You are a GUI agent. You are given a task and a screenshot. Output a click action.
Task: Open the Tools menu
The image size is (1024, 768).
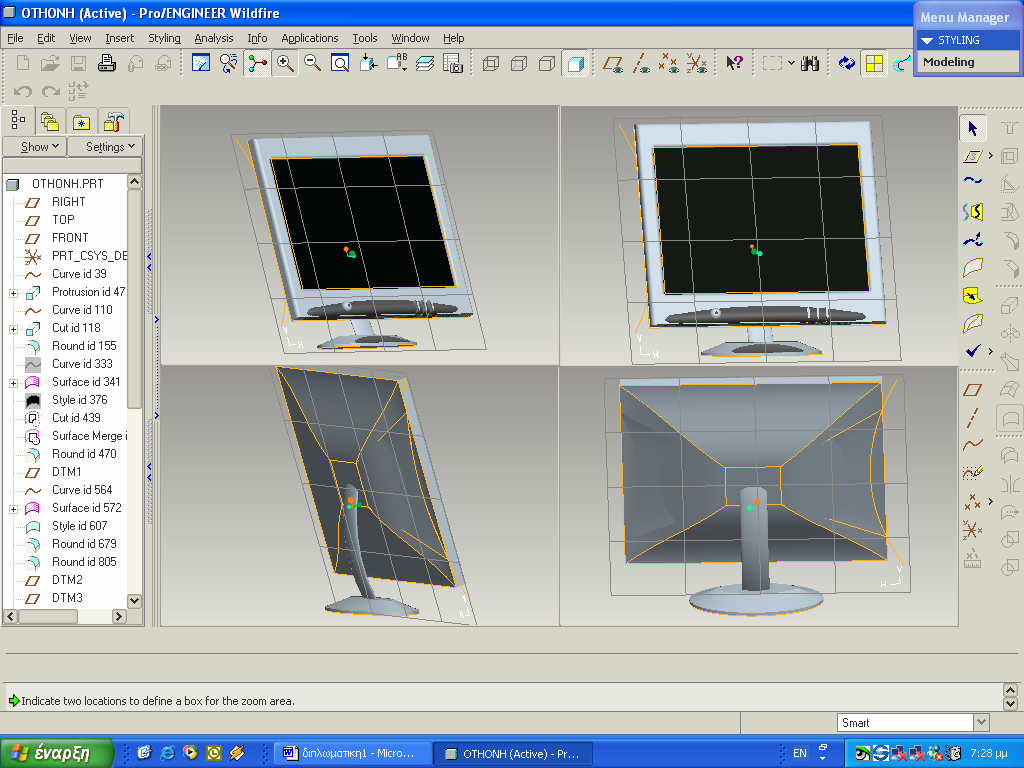click(x=364, y=39)
